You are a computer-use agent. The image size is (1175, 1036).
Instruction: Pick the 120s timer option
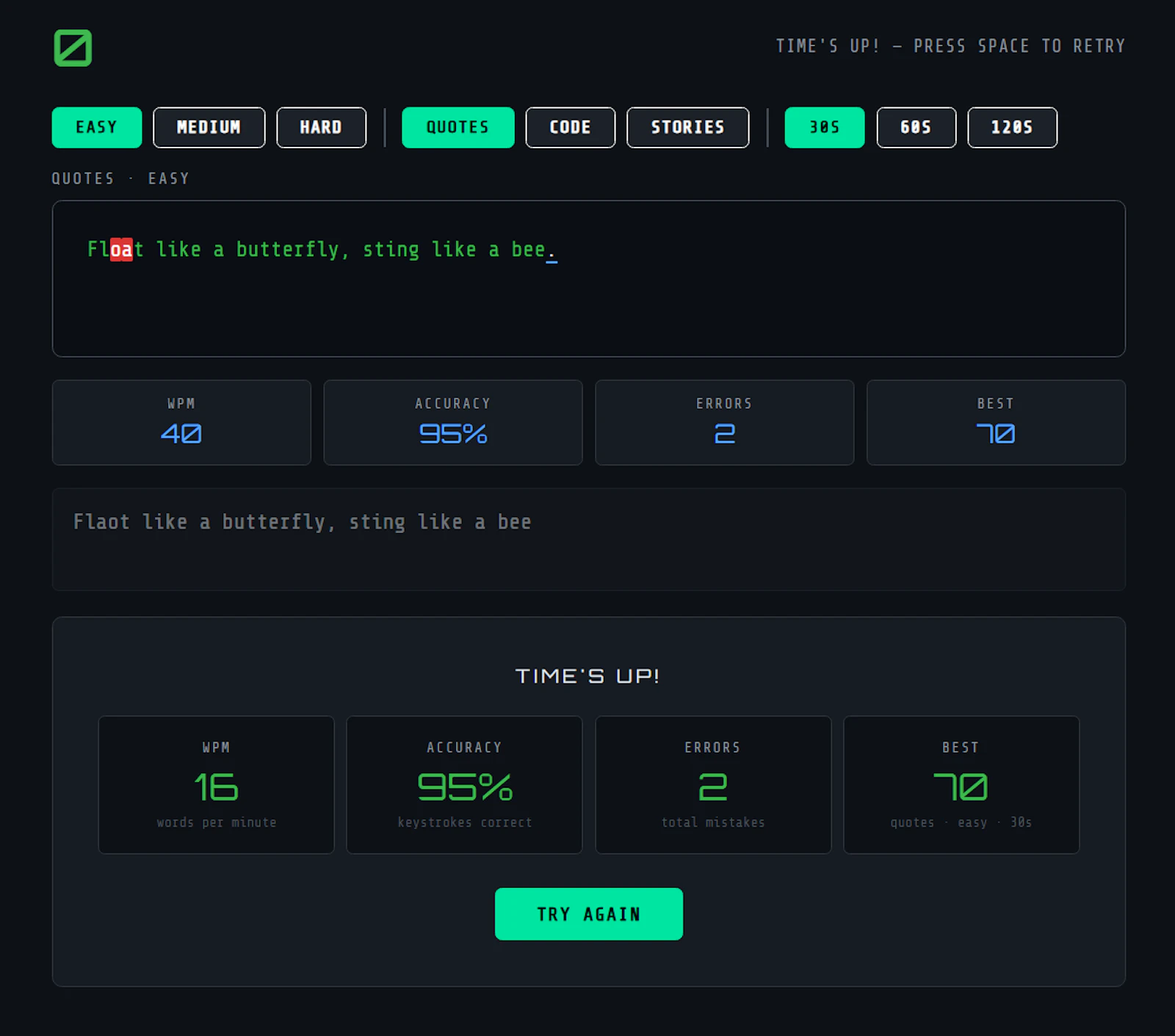[1013, 128]
